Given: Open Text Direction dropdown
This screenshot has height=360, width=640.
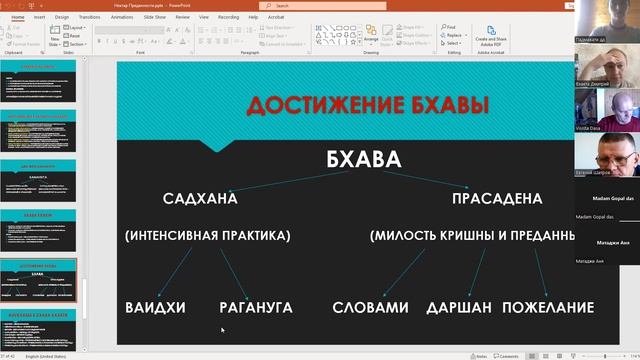Looking at the screenshot, I should pos(276,27).
